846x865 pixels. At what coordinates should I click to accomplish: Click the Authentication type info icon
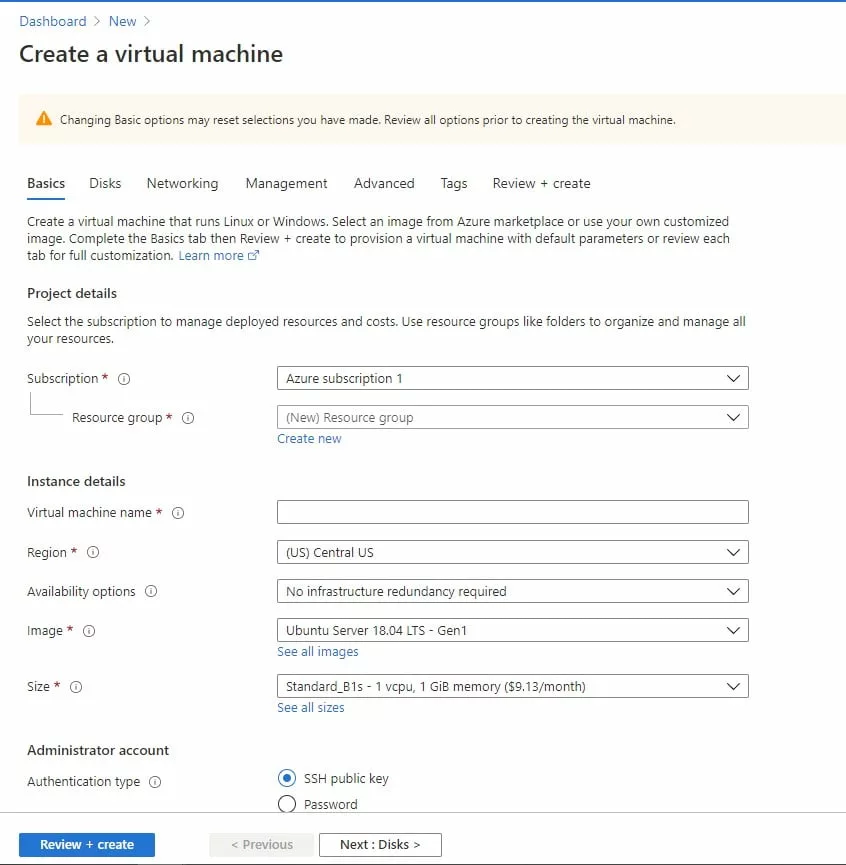(155, 782)
